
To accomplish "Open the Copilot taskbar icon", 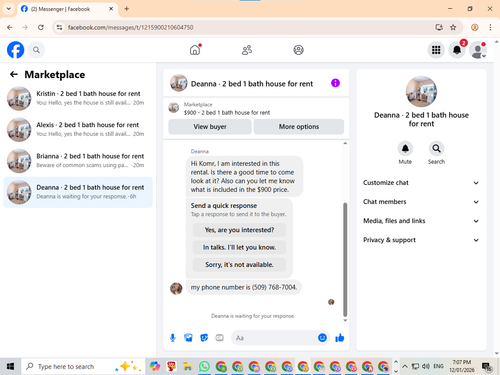I will [155, 367].
